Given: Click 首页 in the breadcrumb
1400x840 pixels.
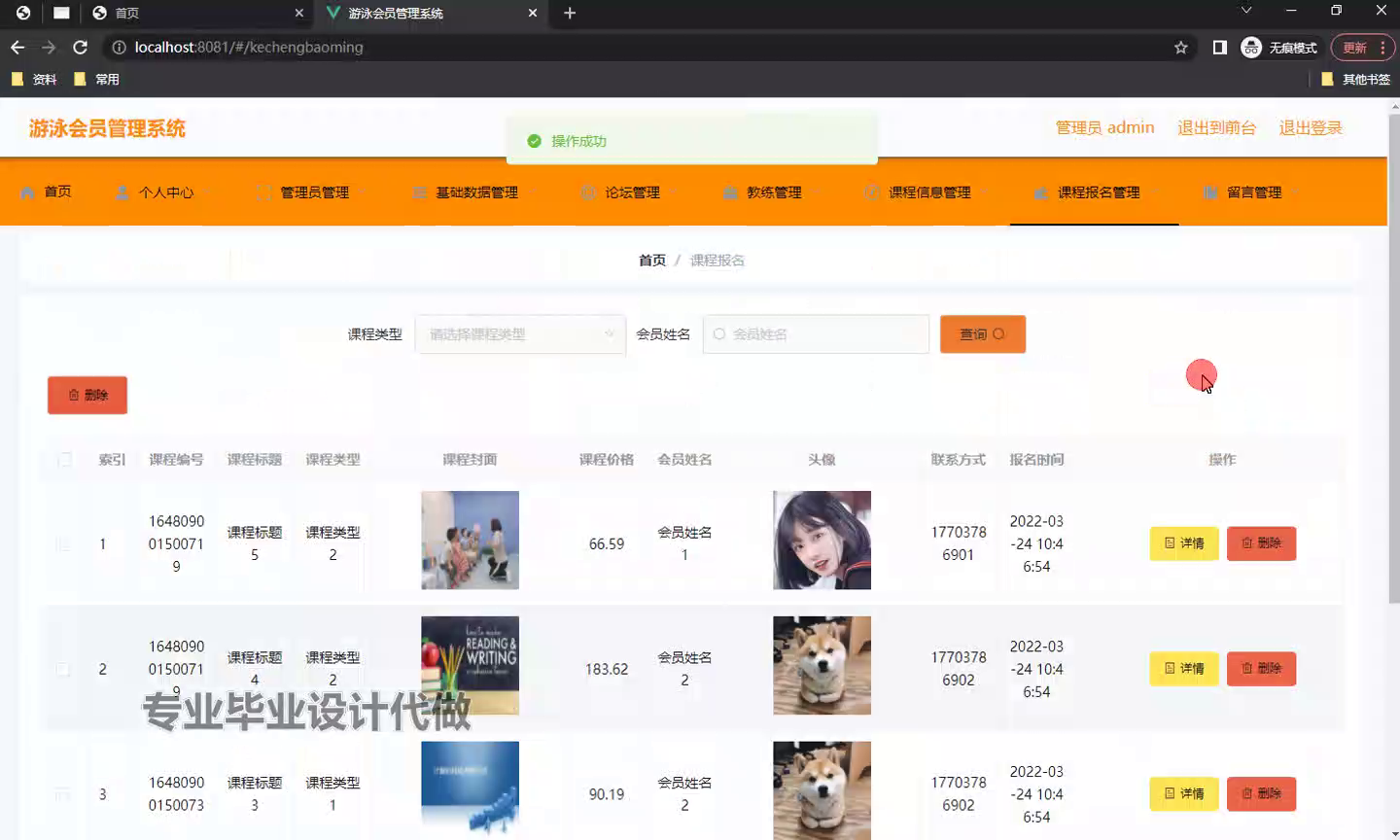Looking at the screenshot, I should pos(652,260).
